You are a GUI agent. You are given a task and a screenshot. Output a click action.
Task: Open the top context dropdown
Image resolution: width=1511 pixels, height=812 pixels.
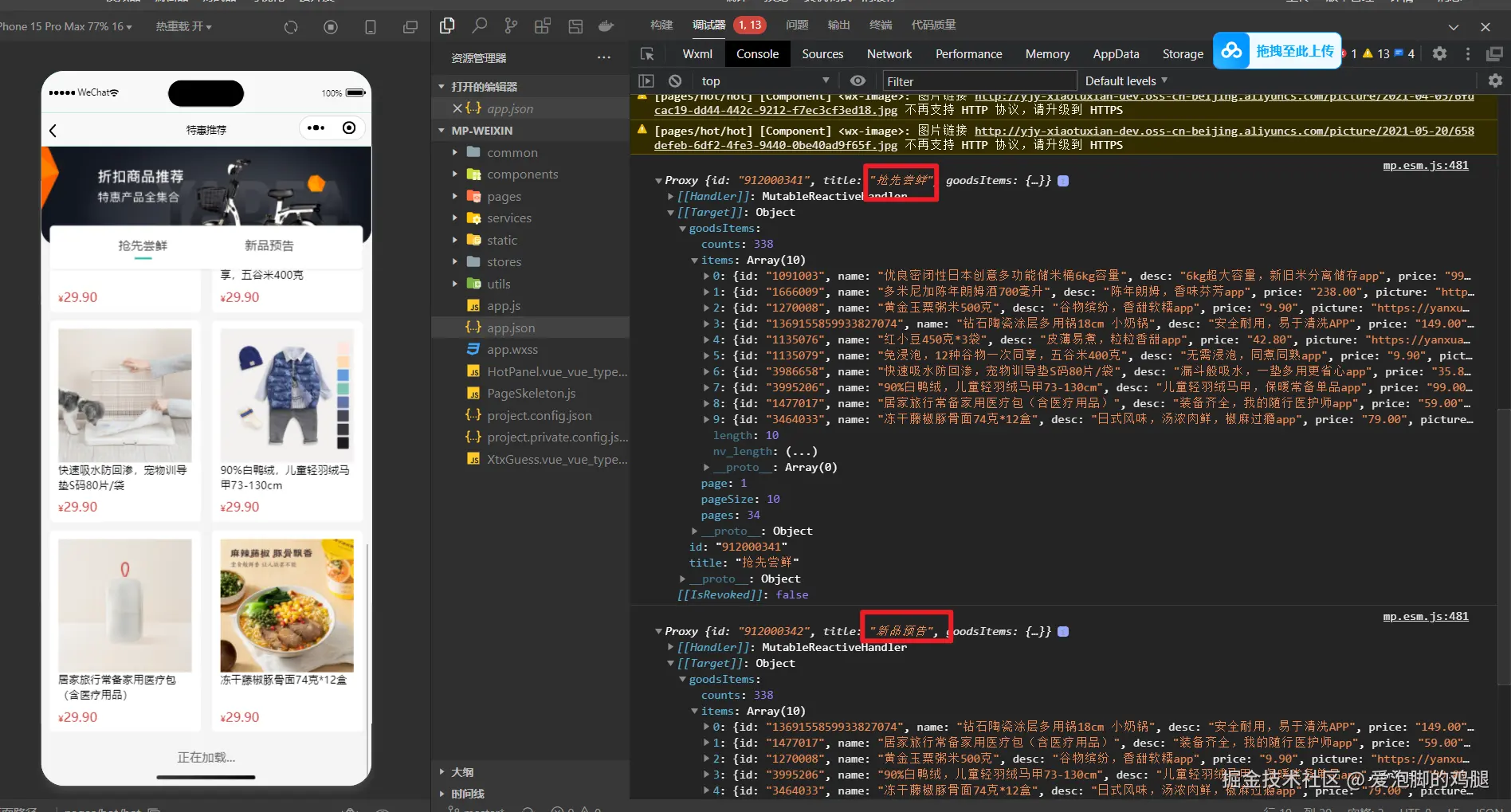point(764,80)
